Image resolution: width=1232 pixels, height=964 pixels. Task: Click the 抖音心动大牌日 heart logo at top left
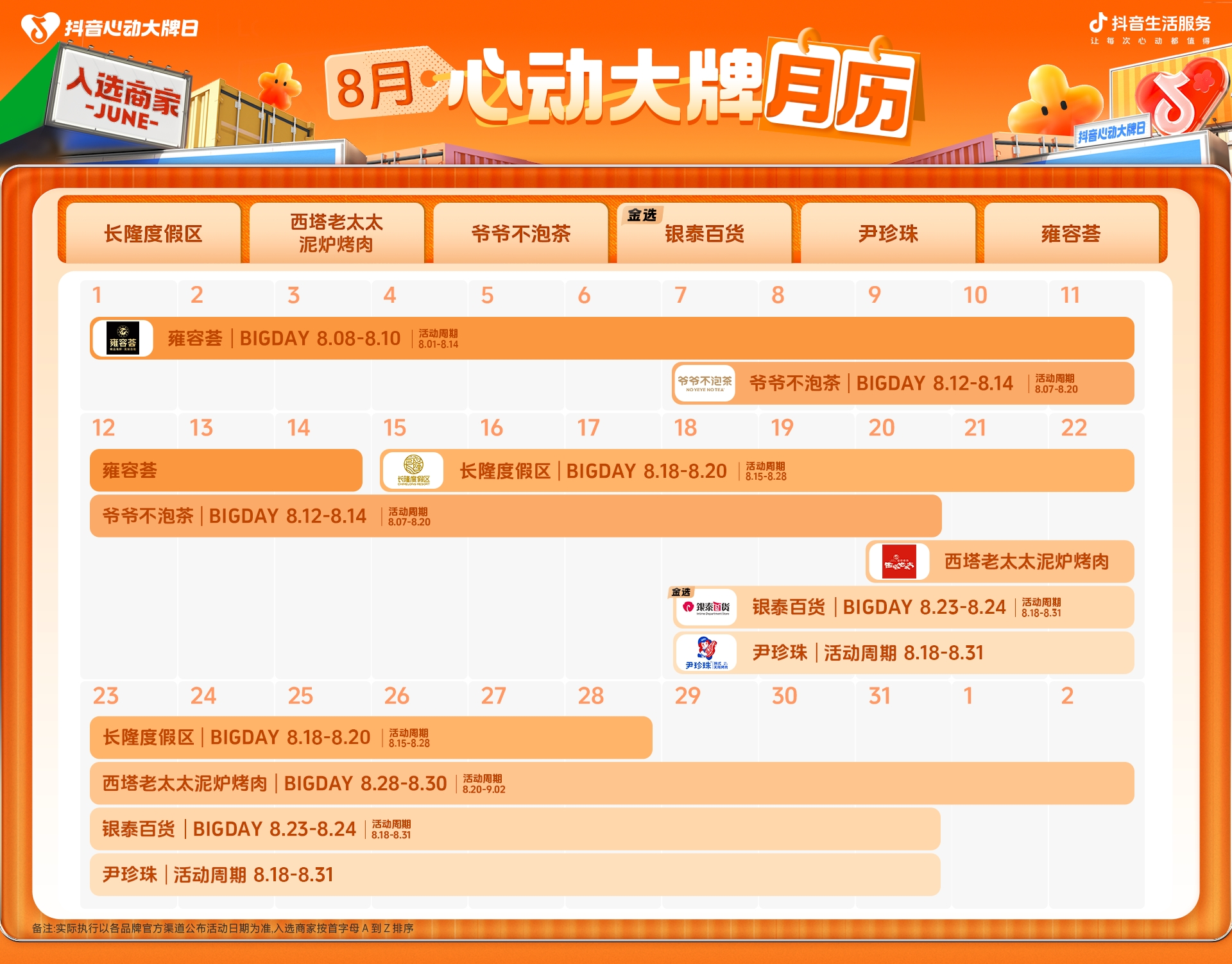coord(40,28)
